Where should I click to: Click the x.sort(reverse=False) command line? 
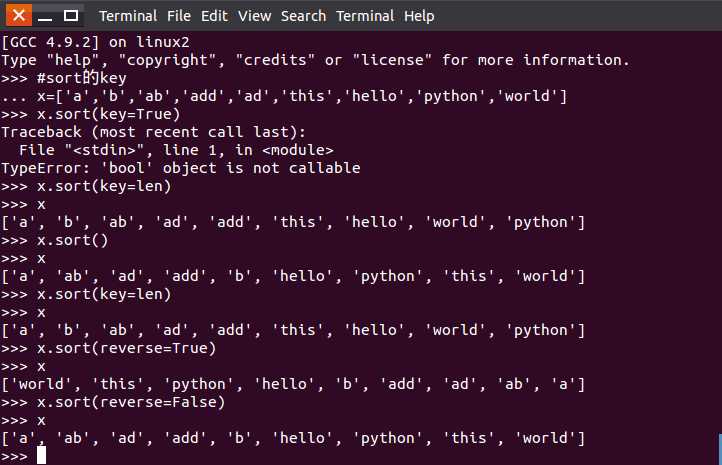point(113,402)
